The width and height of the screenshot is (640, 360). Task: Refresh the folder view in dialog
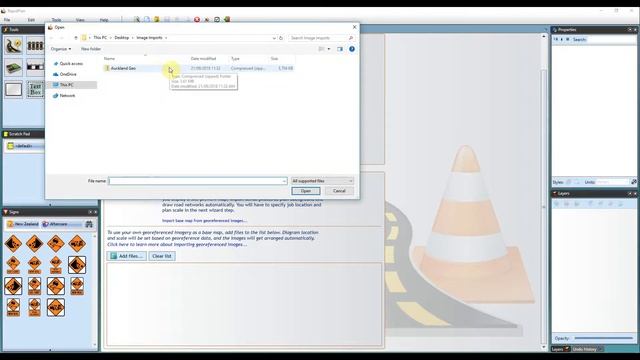281,38
